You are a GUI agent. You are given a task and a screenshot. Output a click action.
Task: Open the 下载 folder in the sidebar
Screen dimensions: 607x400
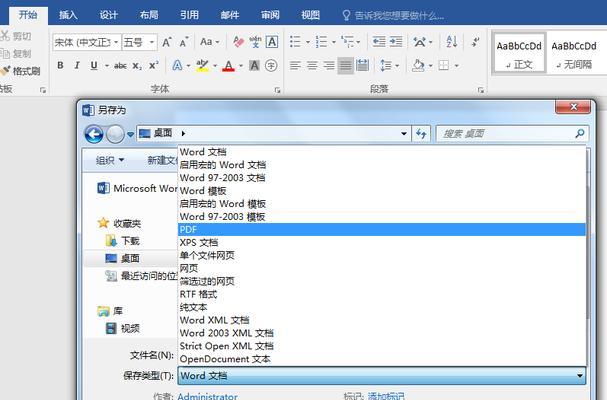pos(123,241)
